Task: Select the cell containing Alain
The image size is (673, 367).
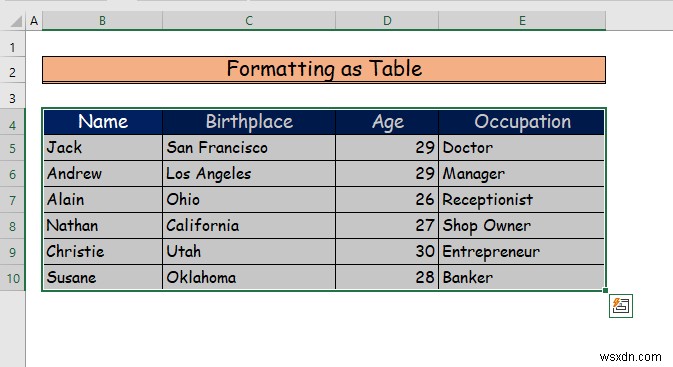Action: click(103, 200)
